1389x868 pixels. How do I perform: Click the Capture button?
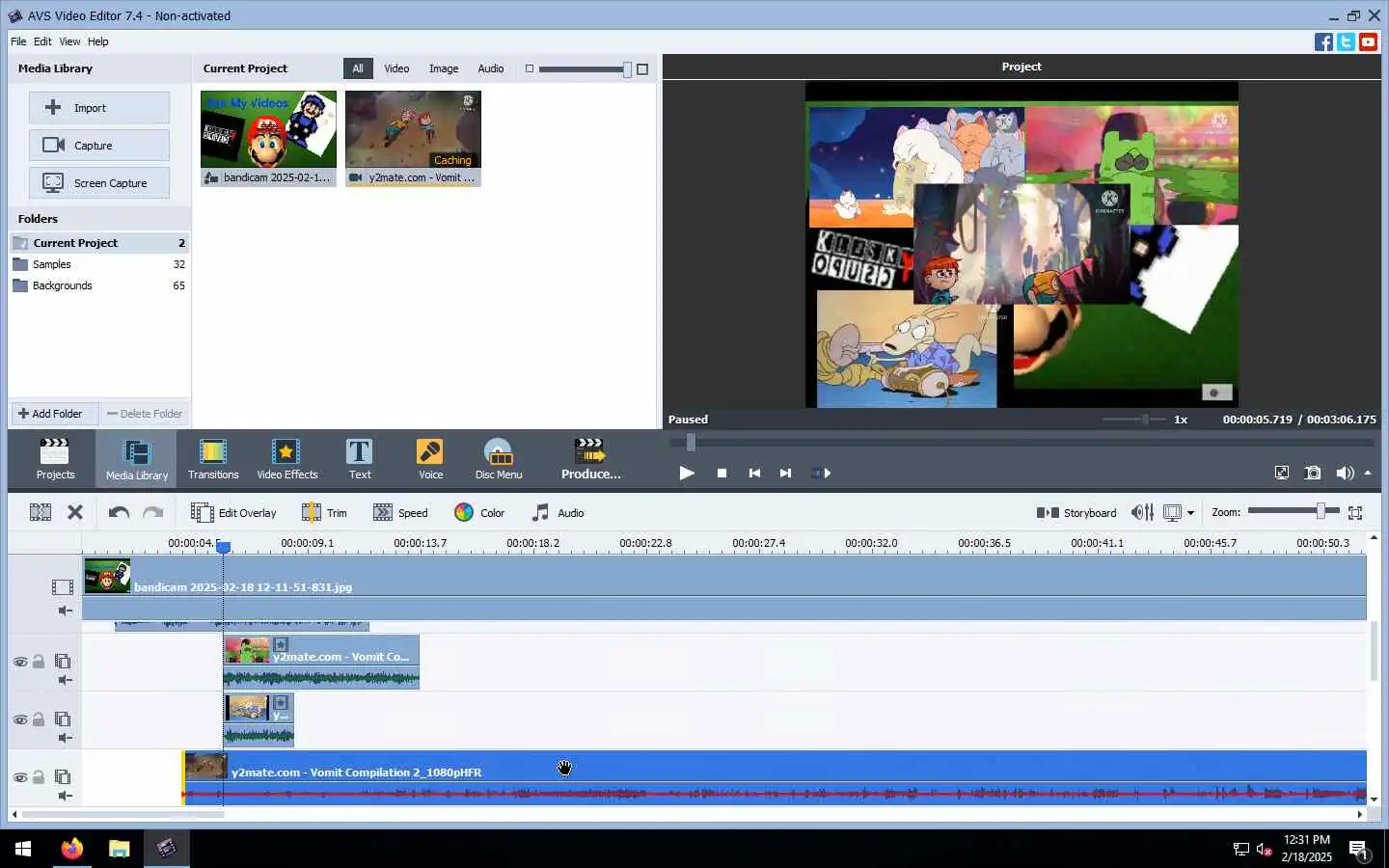(98, 146)
